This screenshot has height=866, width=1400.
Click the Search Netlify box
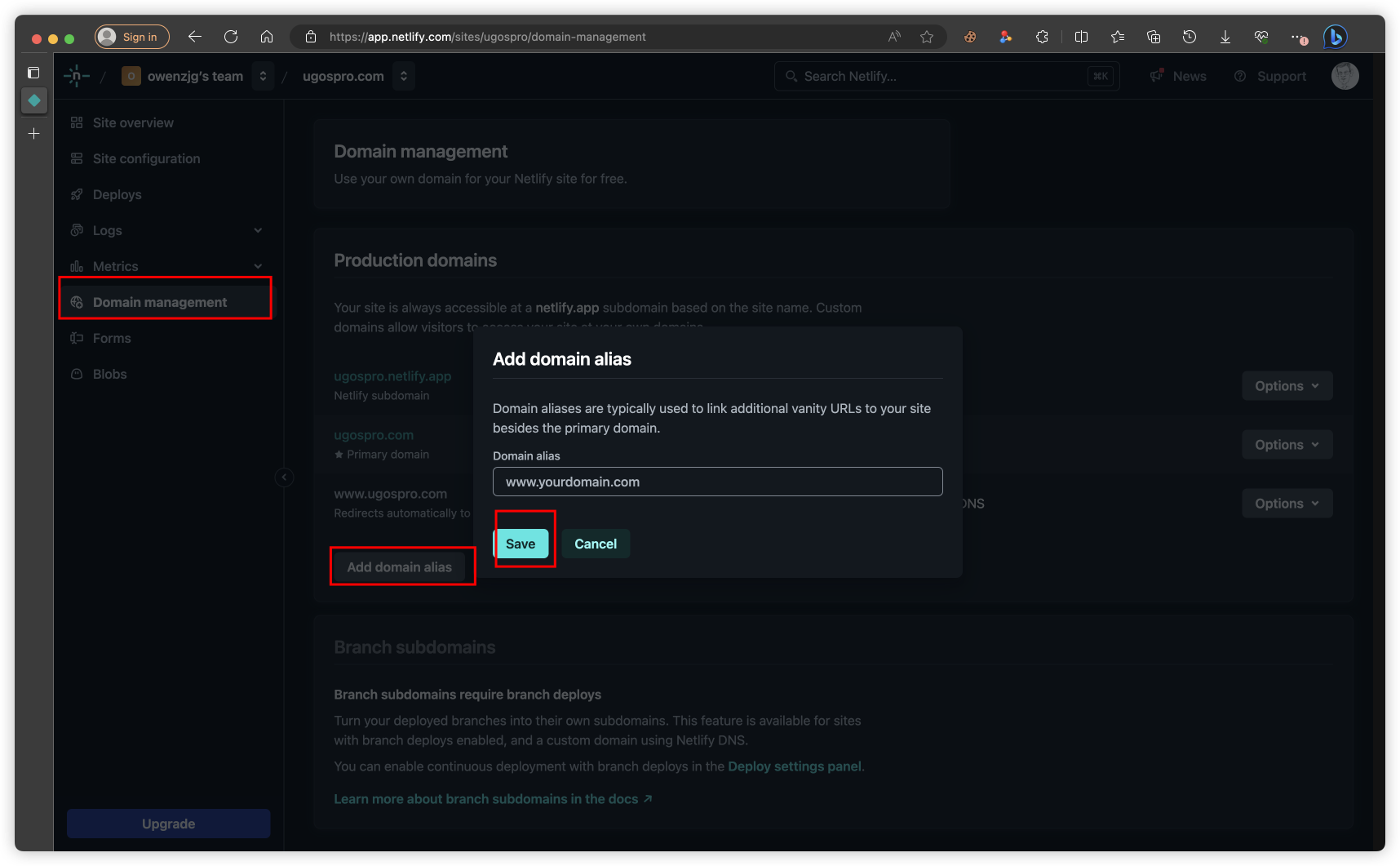[x=946, y=76]
